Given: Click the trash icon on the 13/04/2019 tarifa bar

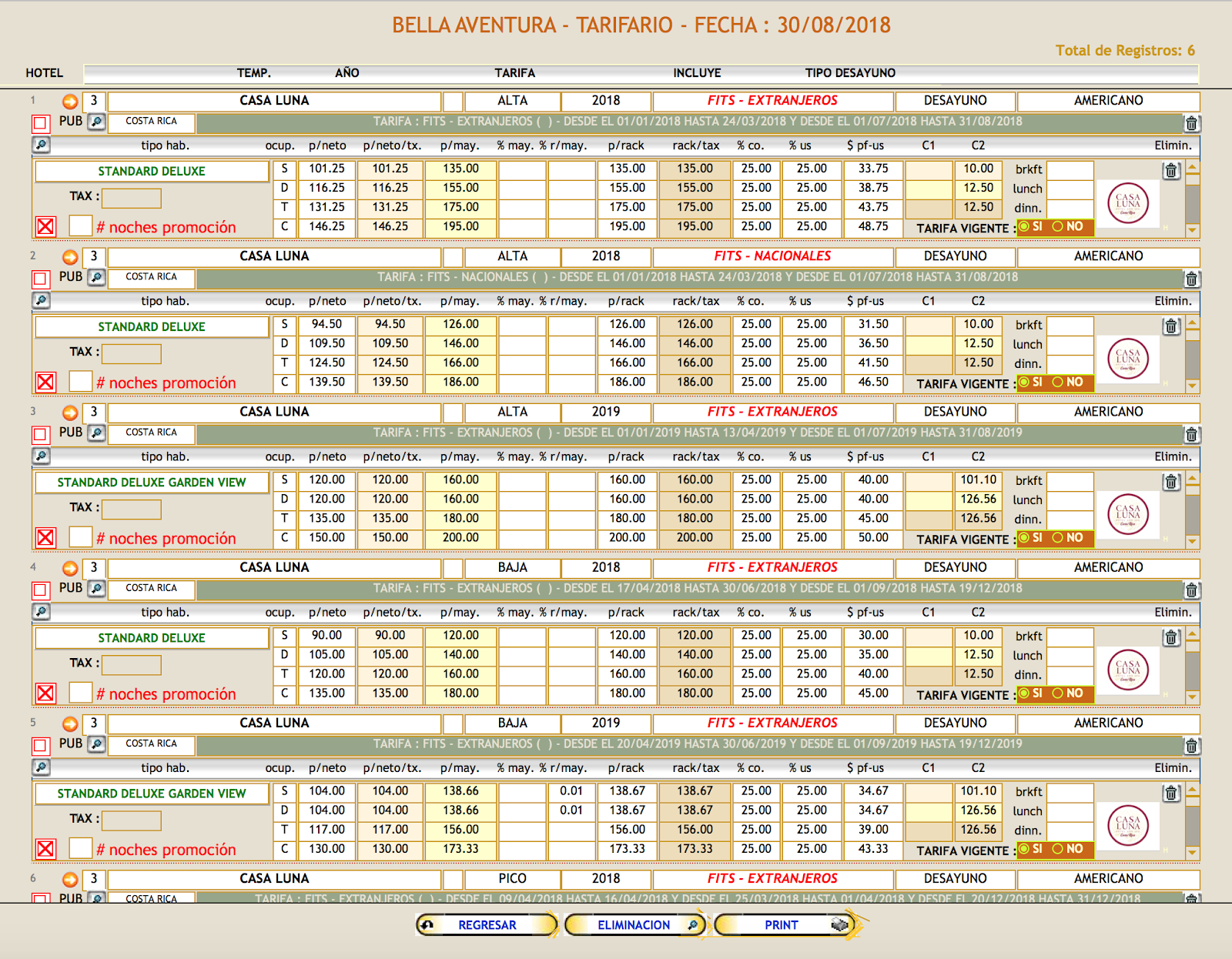Looking at the screenshot, I should tap(1191, 434).
